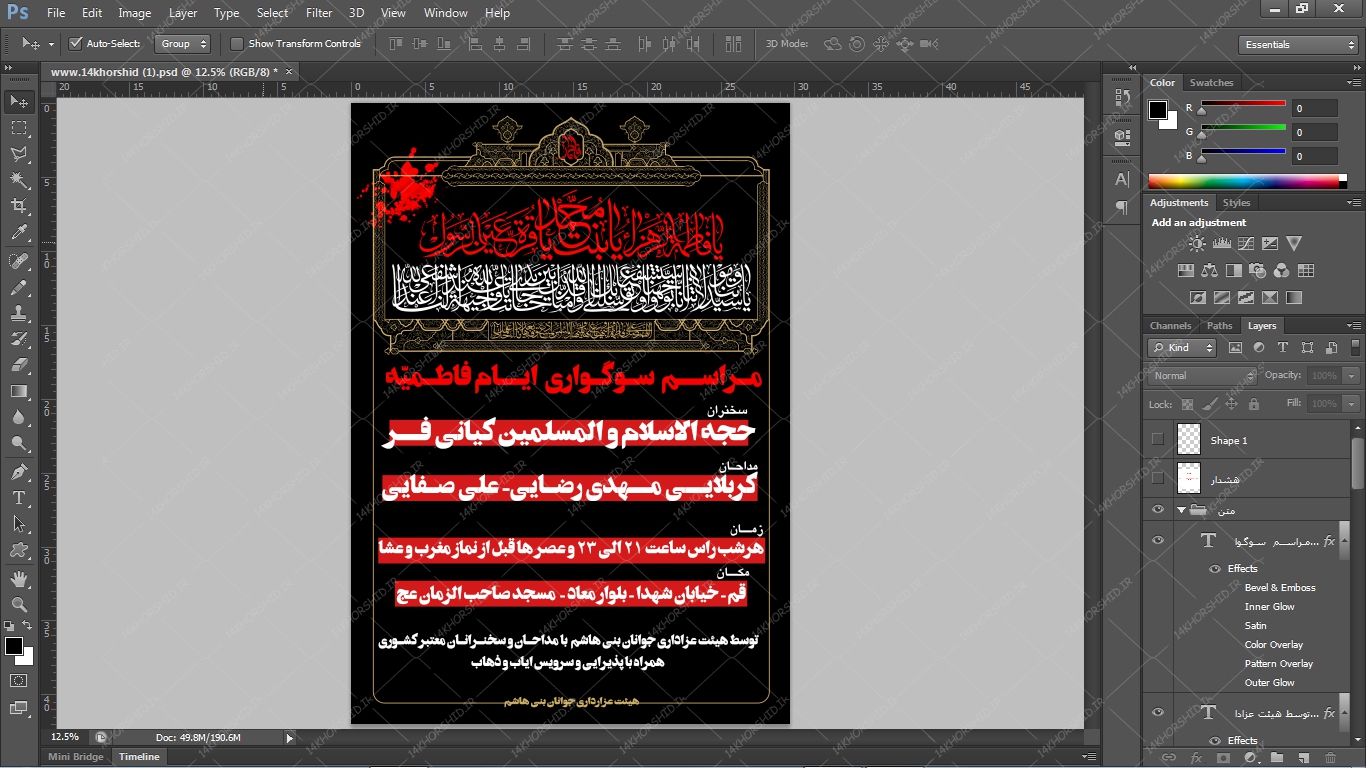
Task: Click the Bevel & Emboss effect
Action: click(1280, 588)
